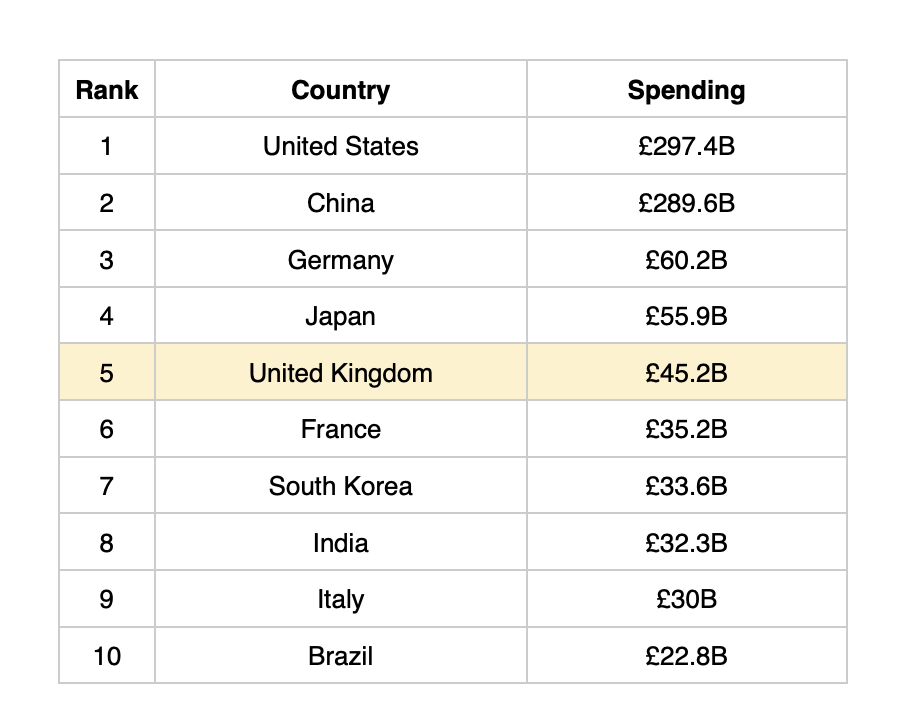Select the Japan country cell
914x720 pixels.
340,316
